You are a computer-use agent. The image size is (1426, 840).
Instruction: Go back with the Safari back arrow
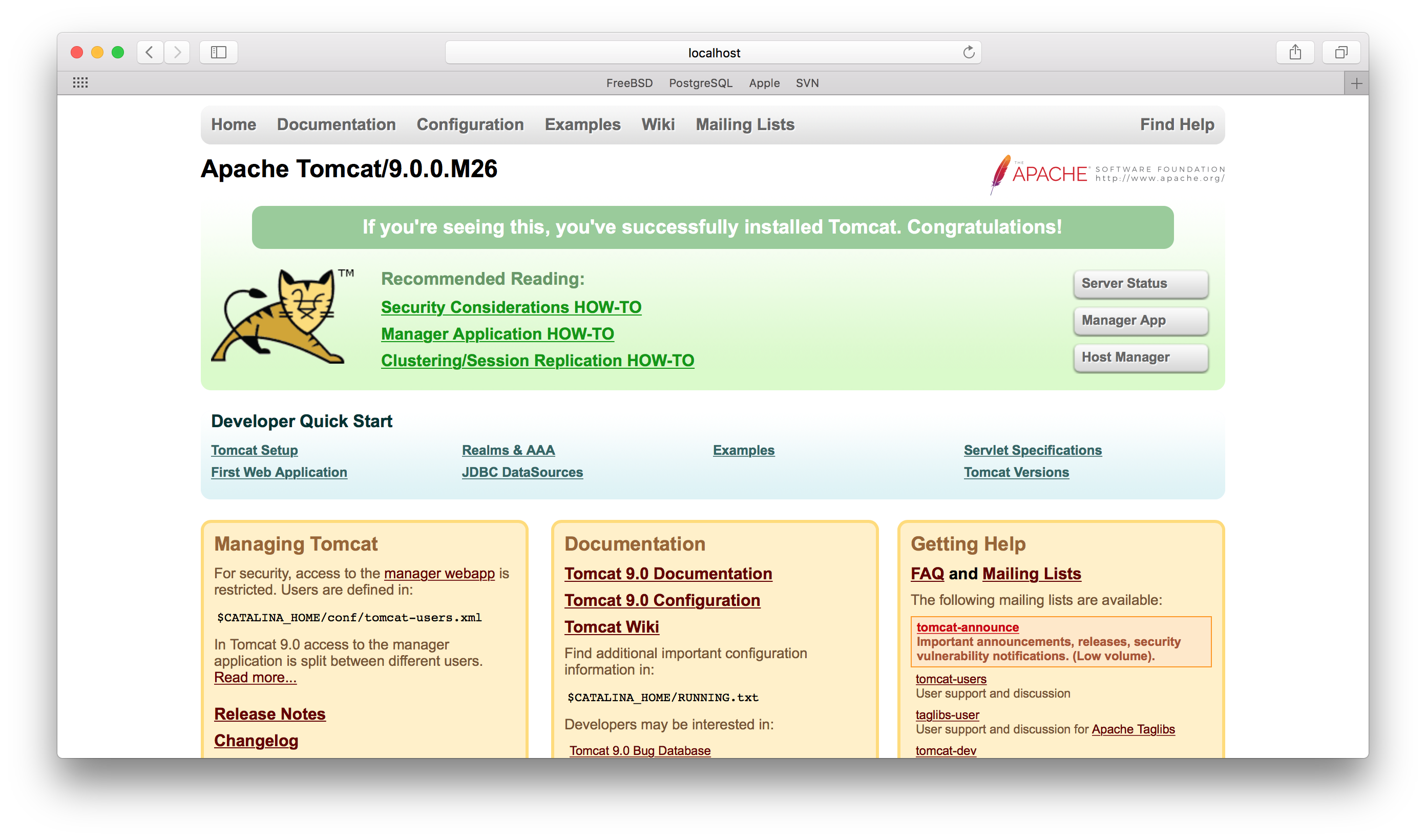coord(150,53)
